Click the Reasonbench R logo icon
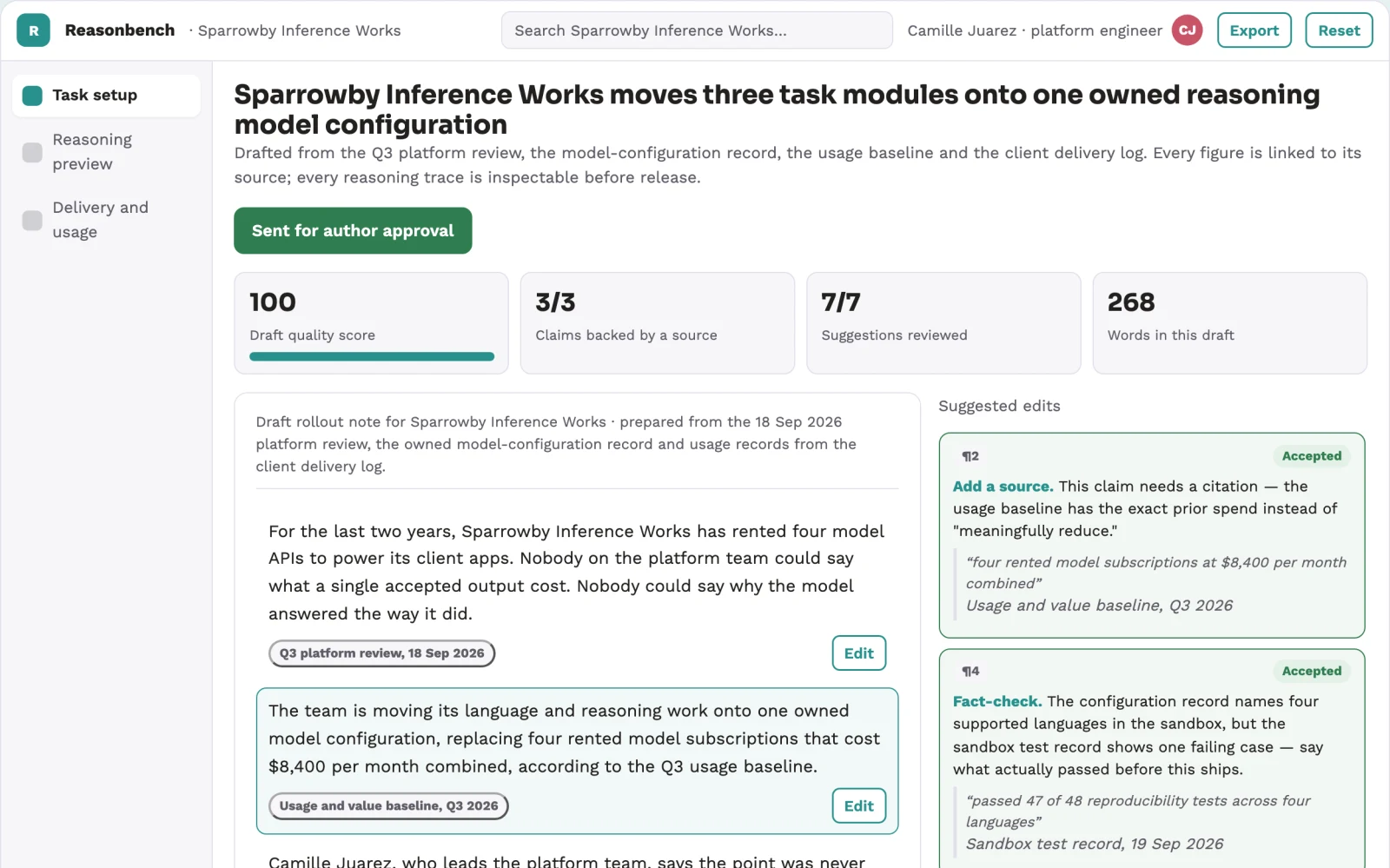This screenshot has width=1390, height=868. point(33,30)
